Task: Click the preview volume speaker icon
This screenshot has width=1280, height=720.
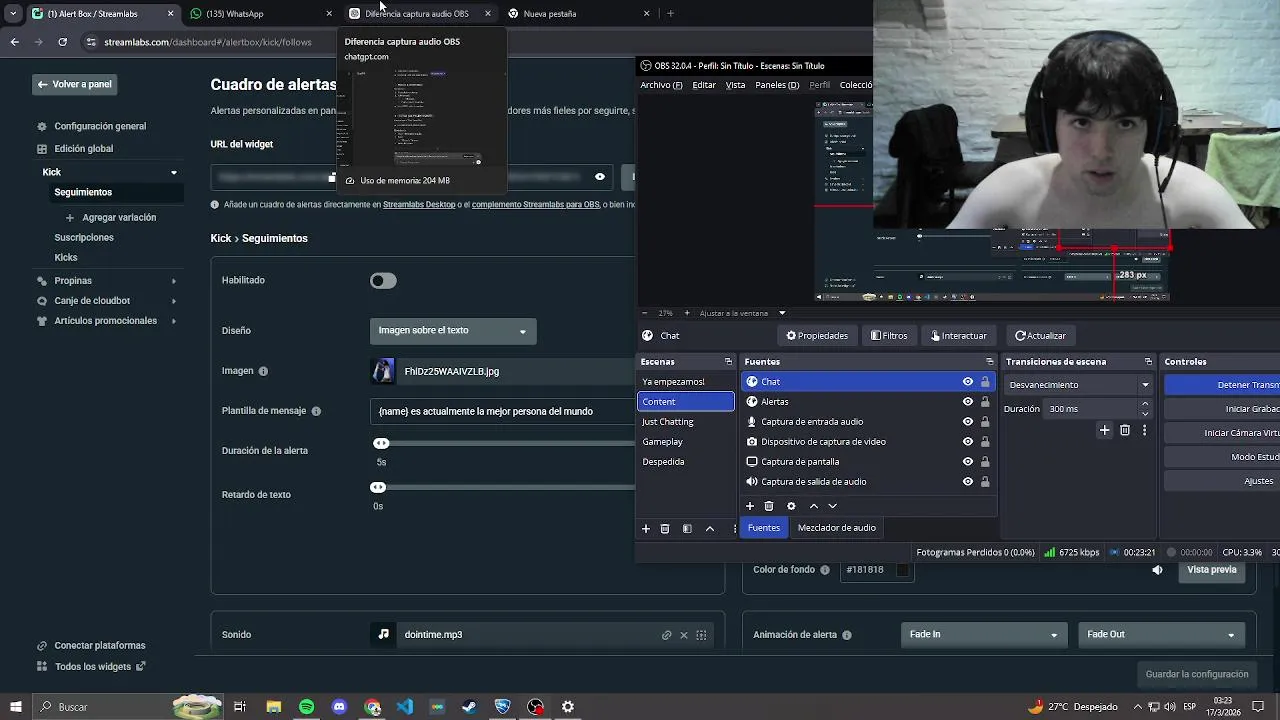Action: tap(1157, 570)
